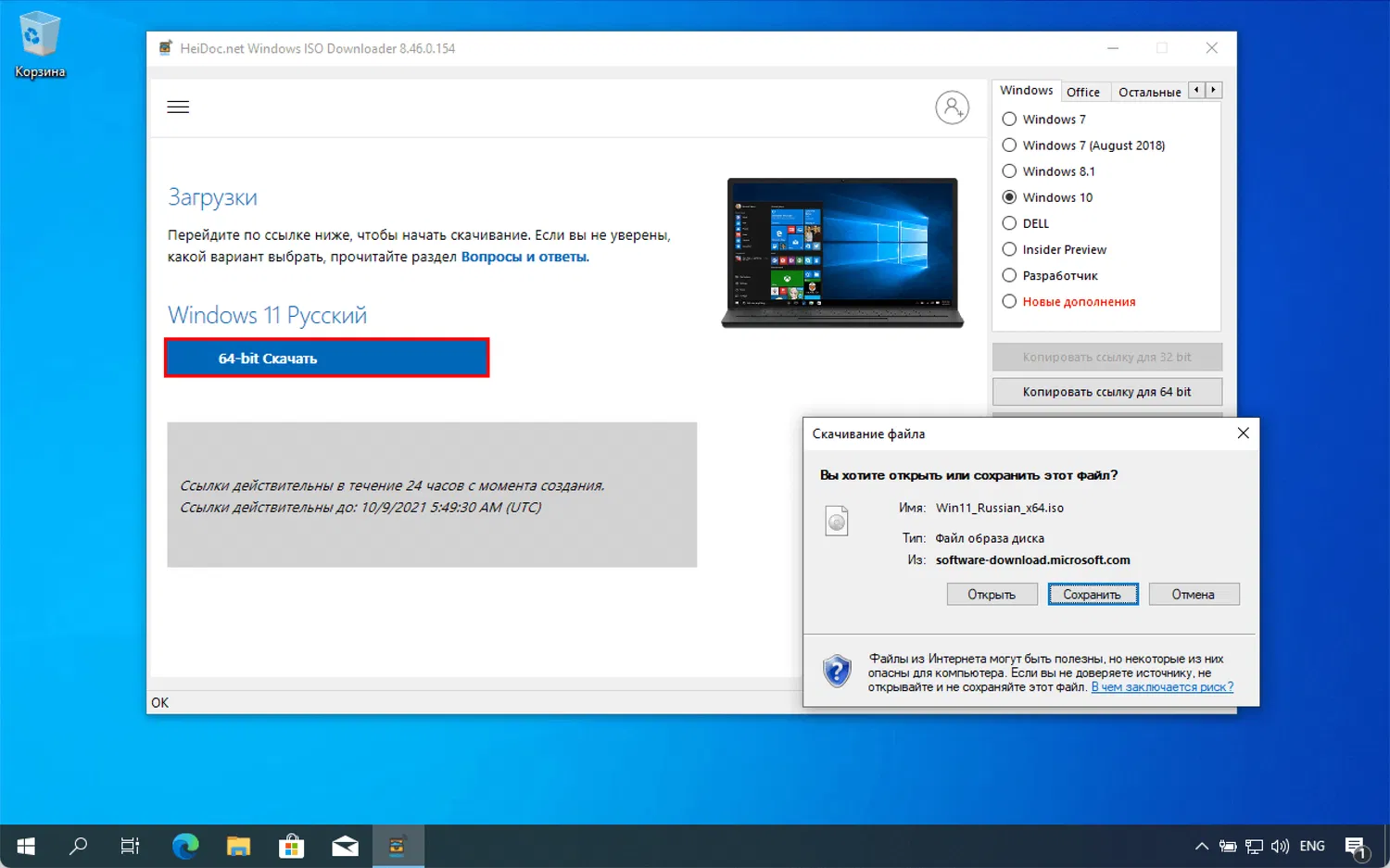Viewport: 1390px width, 868px height.
Task: Open the Остальные tab
Action: click(1149, 91)
